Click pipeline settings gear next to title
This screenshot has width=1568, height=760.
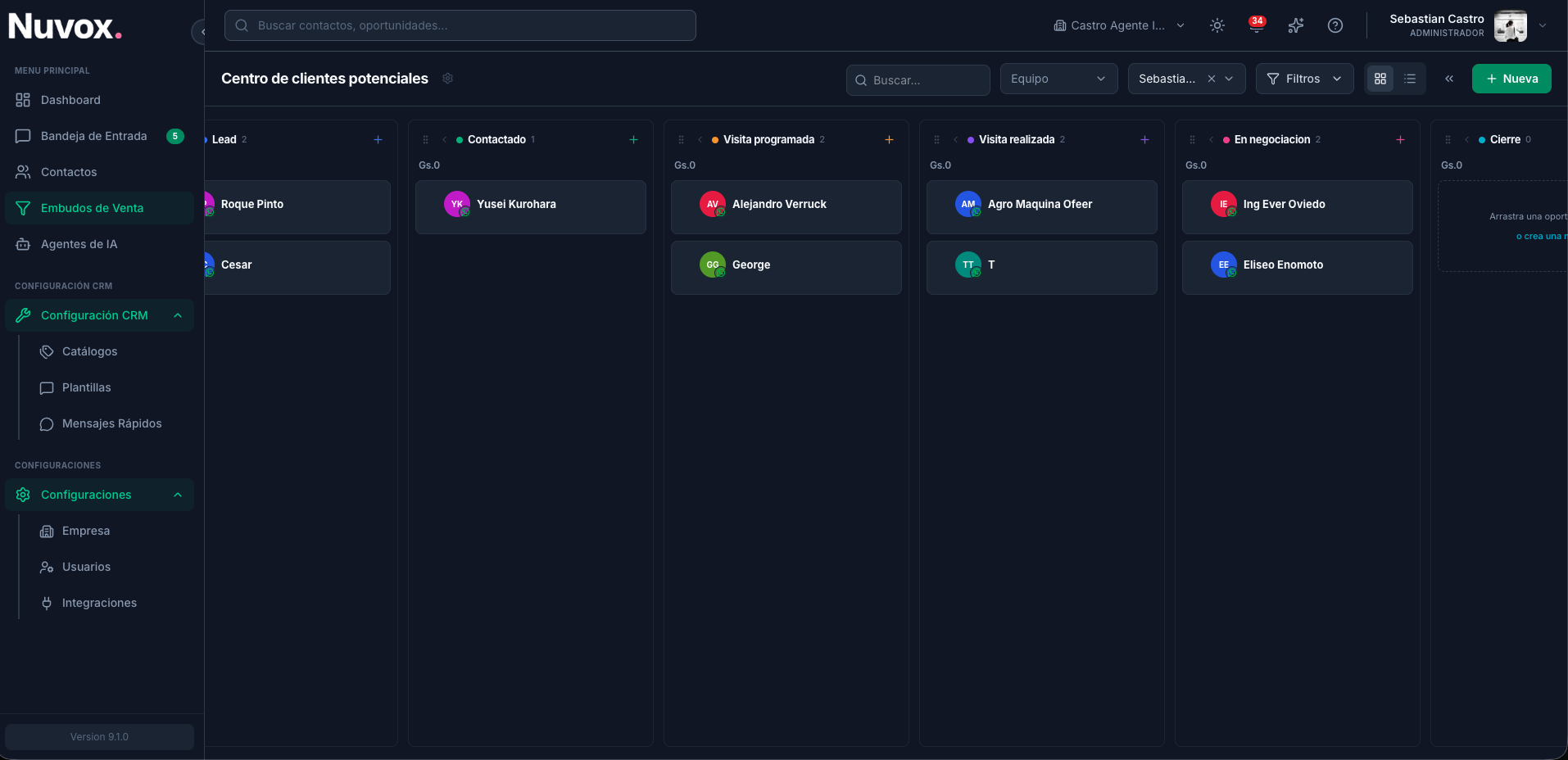[x=448, y=79]
